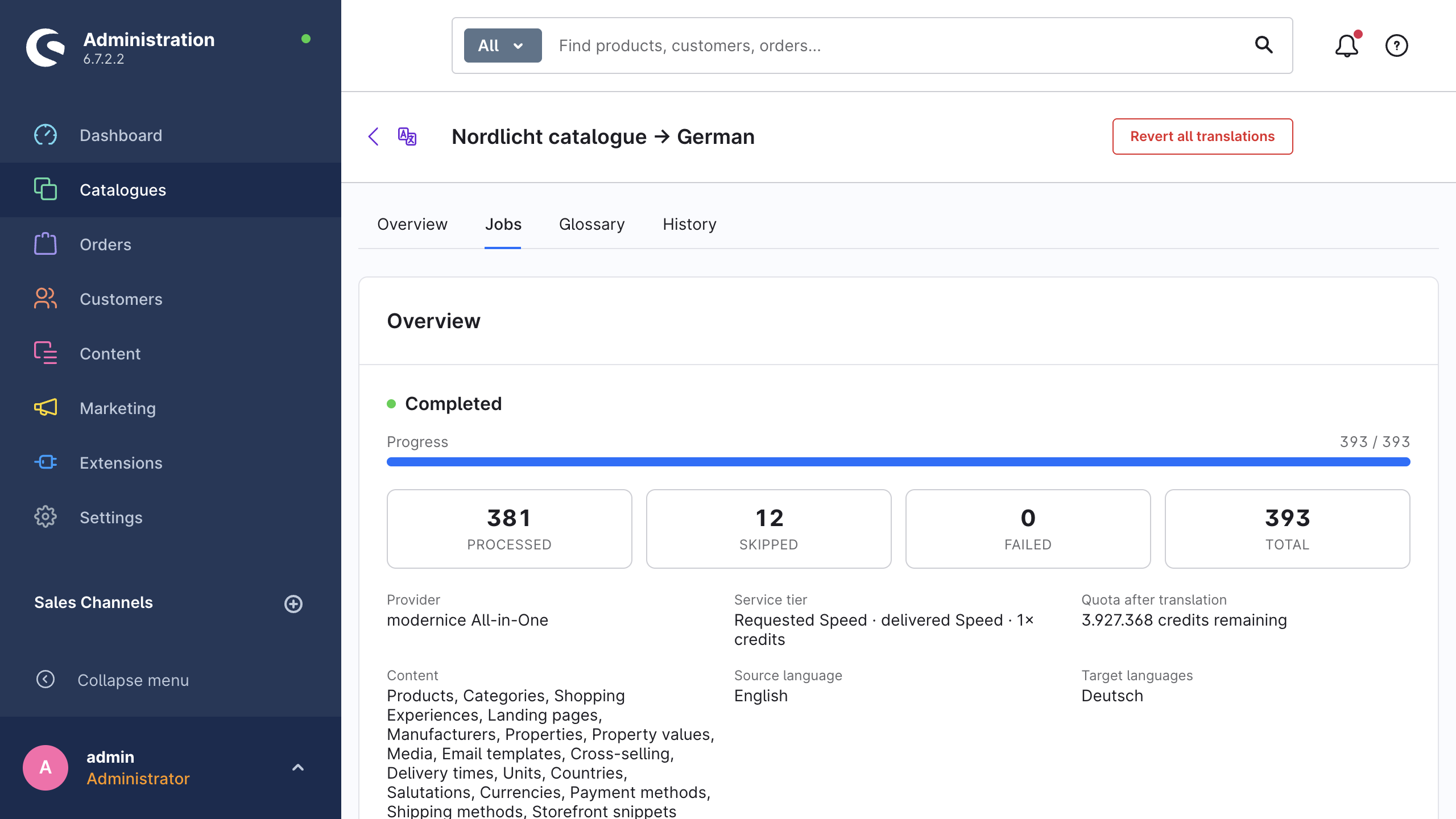
Task: Click the 393 Total stat card
Action: [x=1287, y=528]
